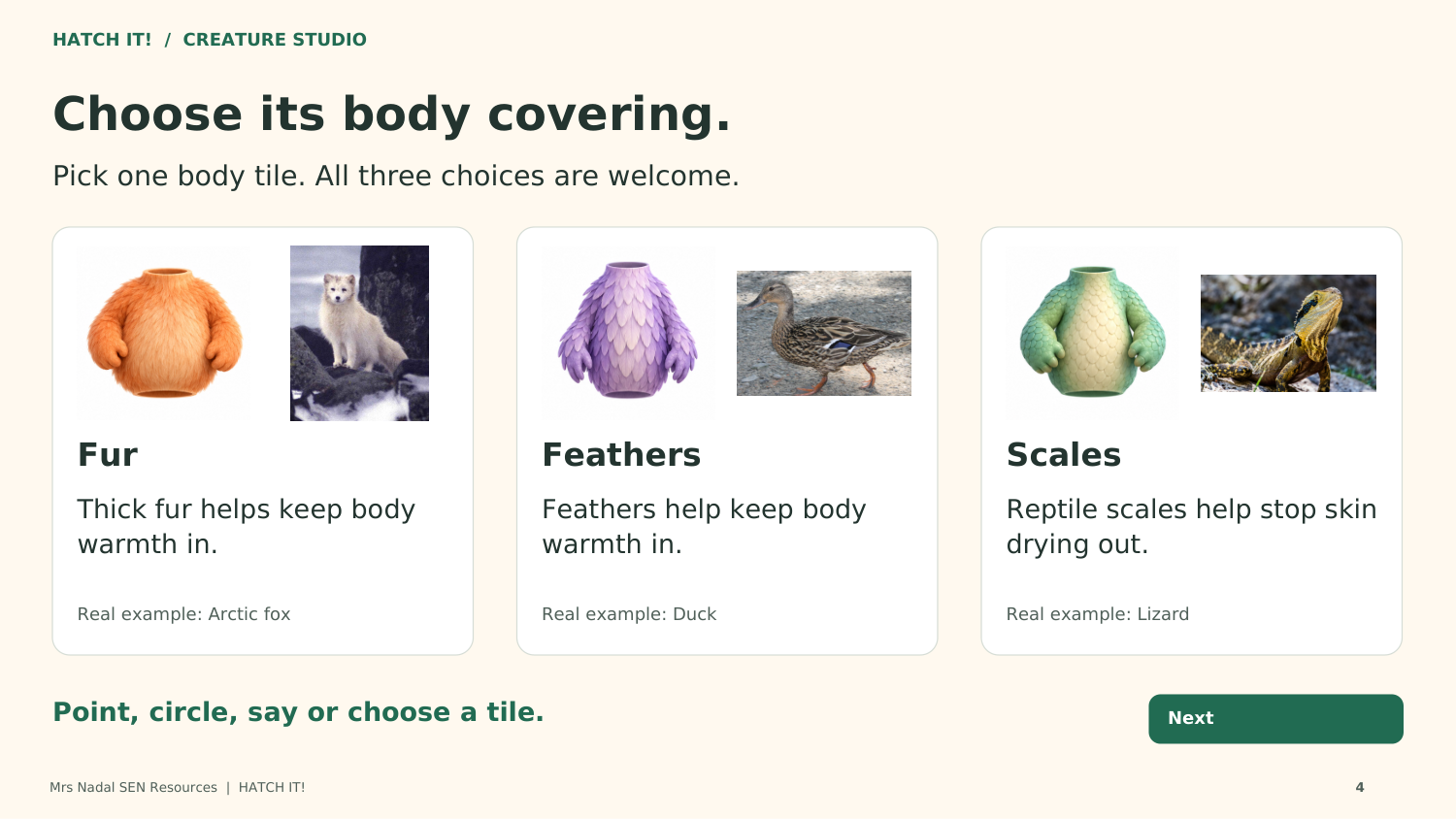This screenshot has height=819, width=1456.
Task: Go to the Next step
Action: (x=1275, y=719)
